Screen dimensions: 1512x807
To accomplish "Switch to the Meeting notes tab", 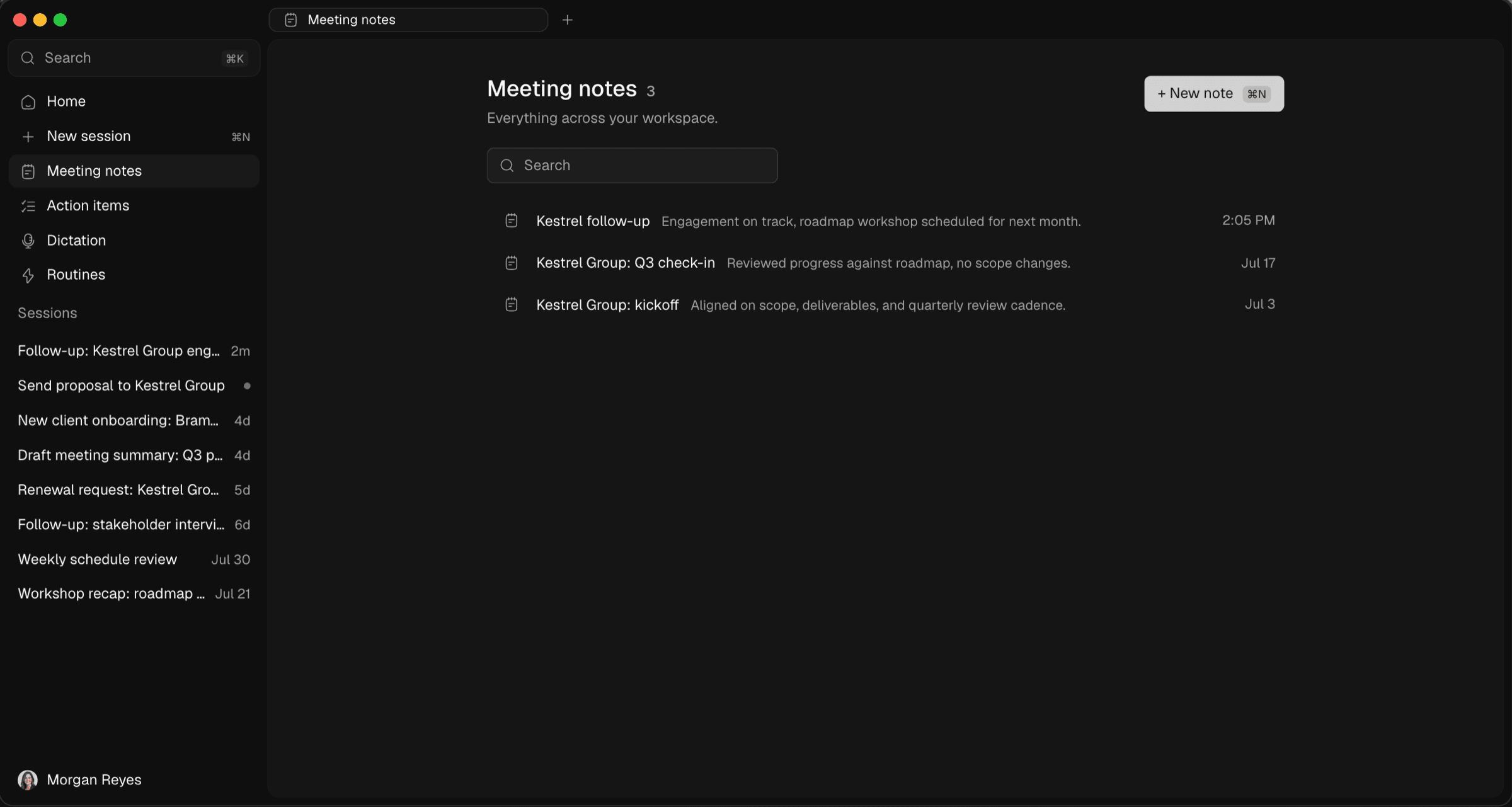I will pos(408,20).
